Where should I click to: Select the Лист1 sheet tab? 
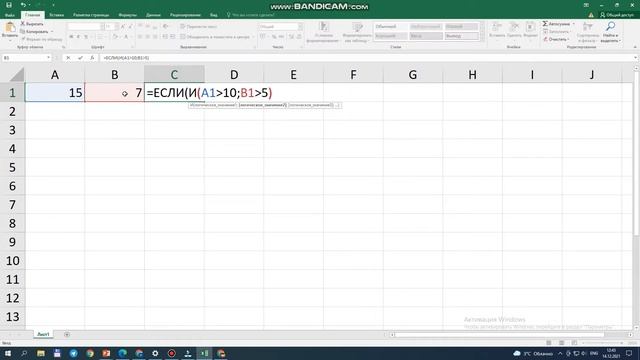tap(43, 334)
